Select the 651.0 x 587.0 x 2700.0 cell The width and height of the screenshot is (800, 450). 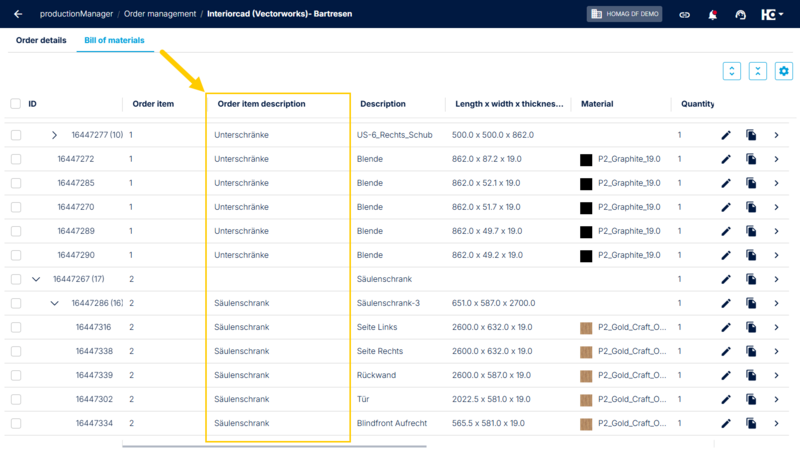pos(493,303)
